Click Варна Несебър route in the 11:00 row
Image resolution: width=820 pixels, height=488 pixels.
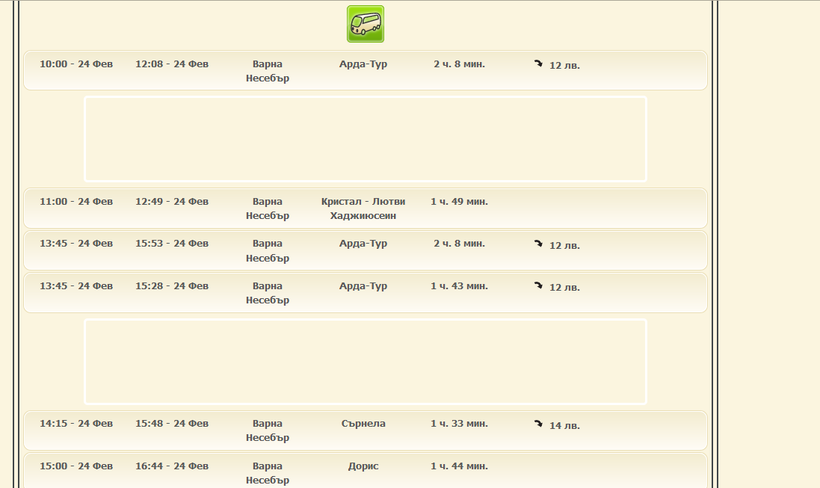[267, 208]
